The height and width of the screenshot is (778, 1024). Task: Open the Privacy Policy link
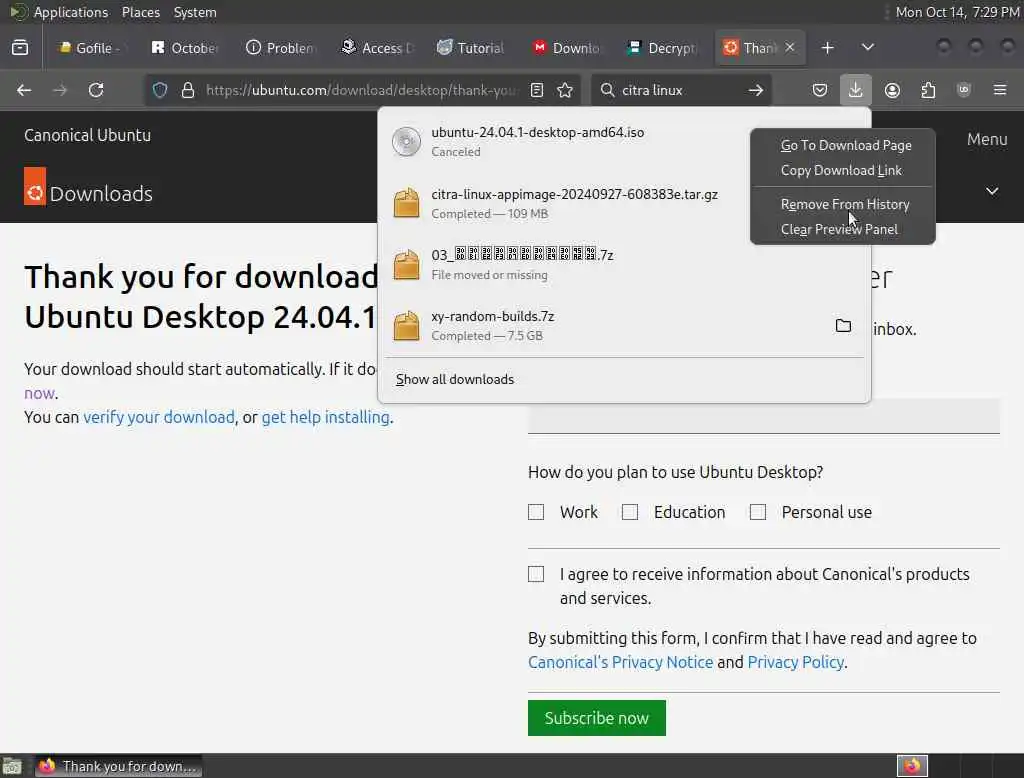click(795, 662)
